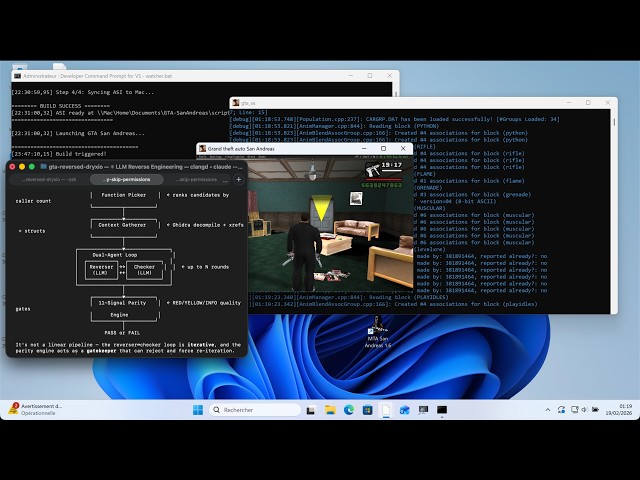Click the Reverser (LLM) diagram box
This screenshot has height=480, width=640.
pos(101,270)
